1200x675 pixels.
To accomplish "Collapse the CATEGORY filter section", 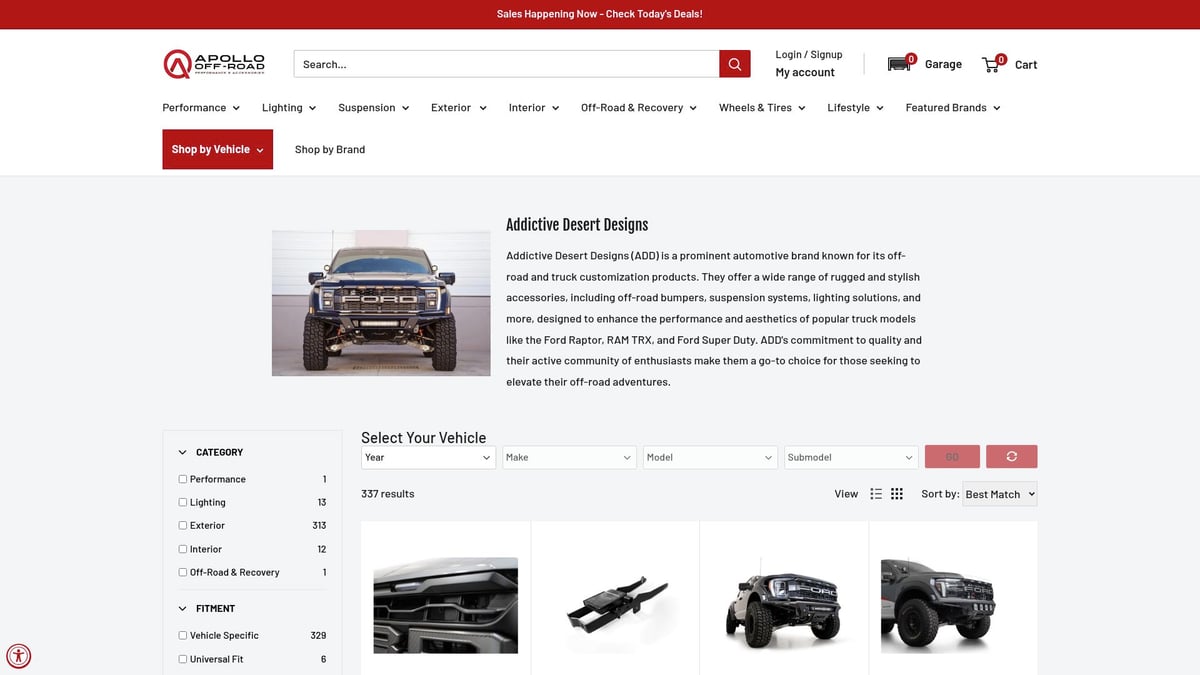I will (x=183, y=452).
